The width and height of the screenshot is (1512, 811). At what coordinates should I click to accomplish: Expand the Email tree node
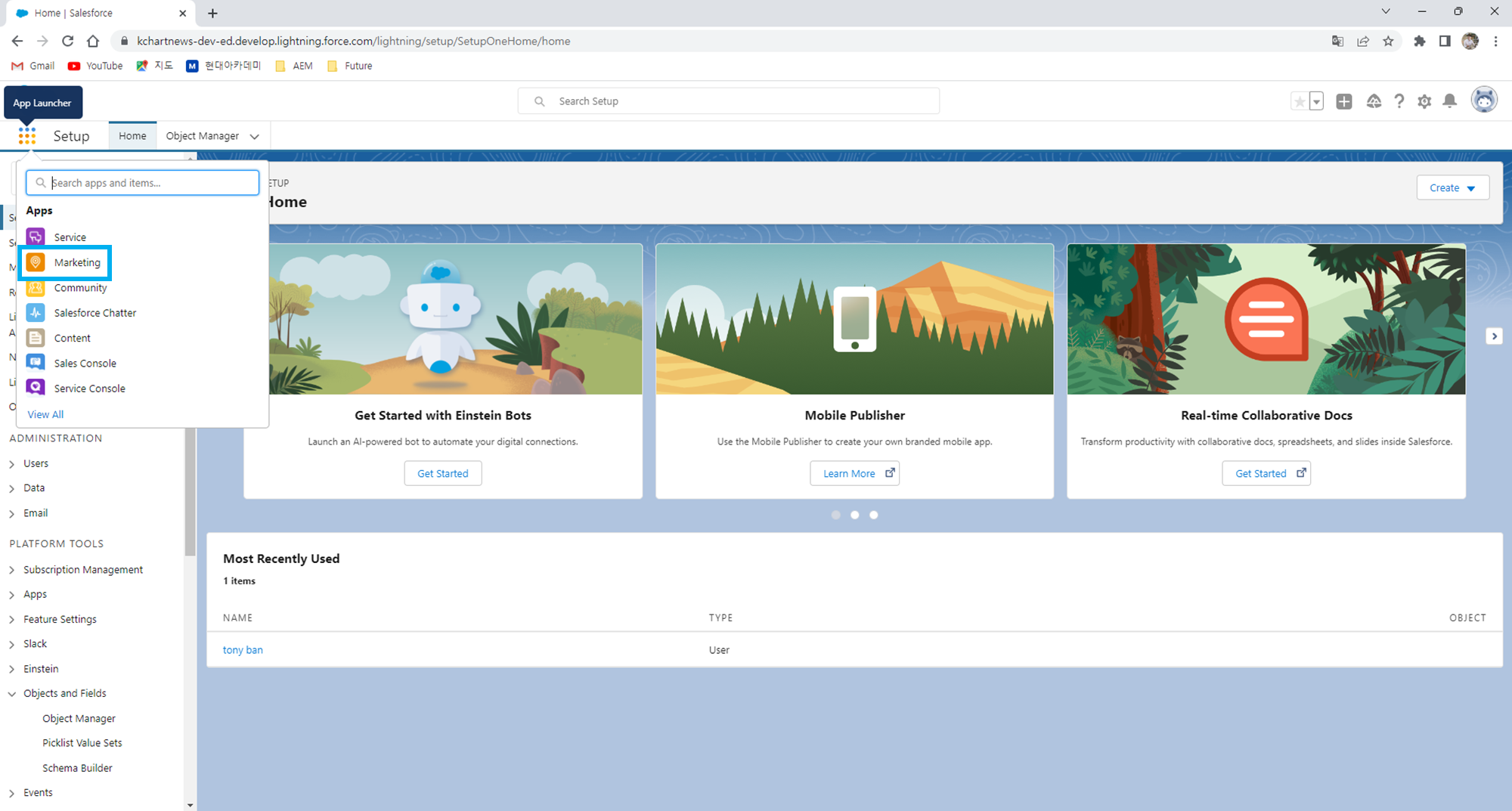[x=11, y=514]
